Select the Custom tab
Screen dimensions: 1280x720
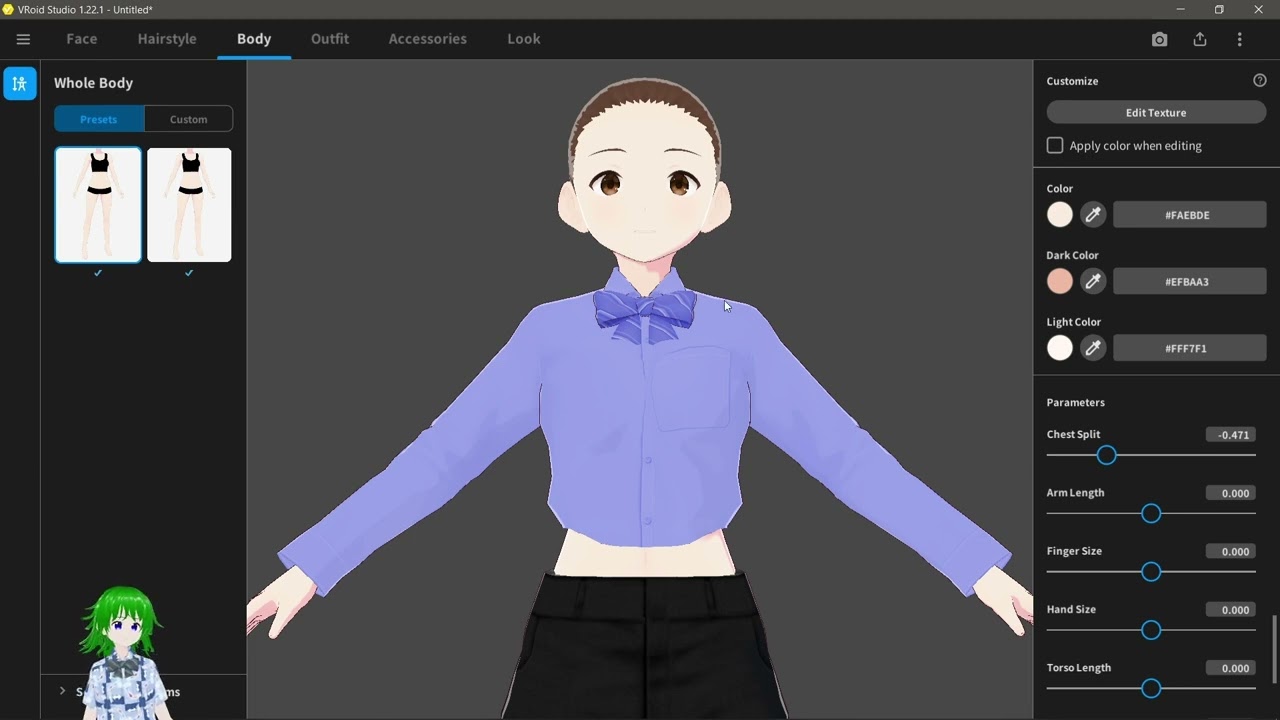click(x=189, y=119)
